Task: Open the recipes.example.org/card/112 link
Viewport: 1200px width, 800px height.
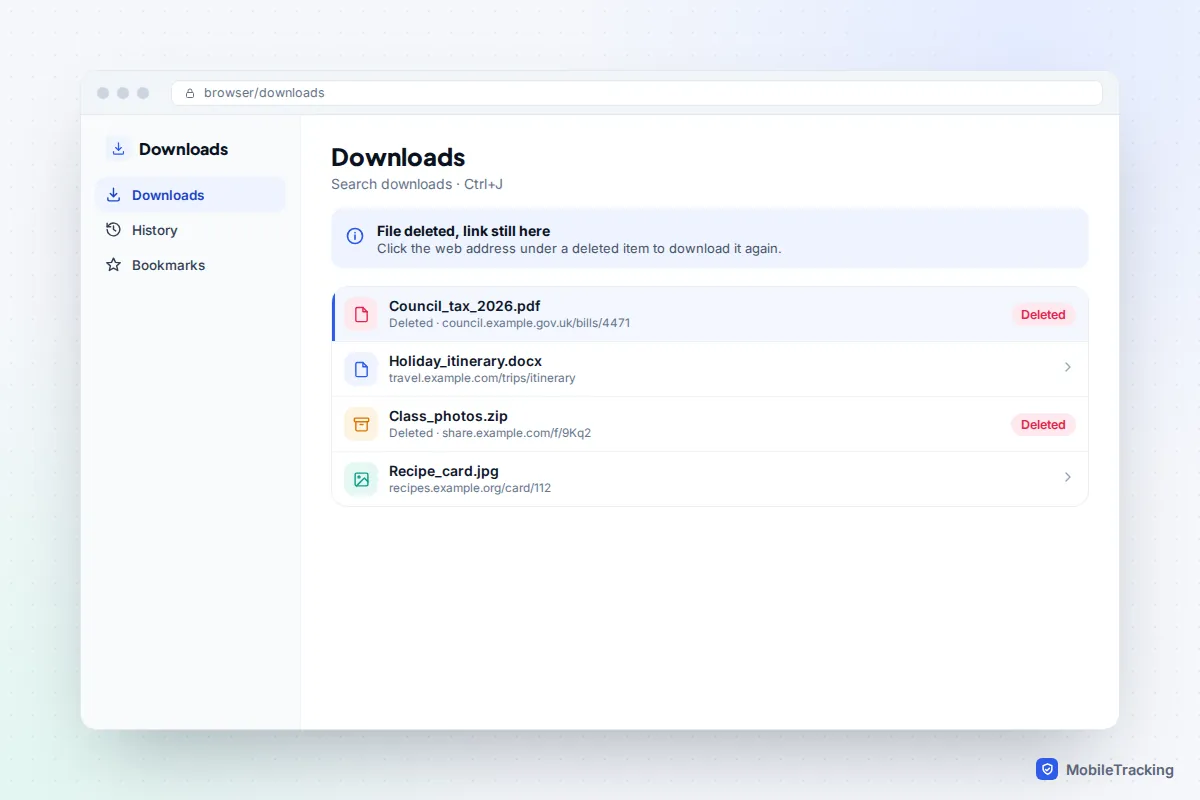Action: [x=470, y=488]
